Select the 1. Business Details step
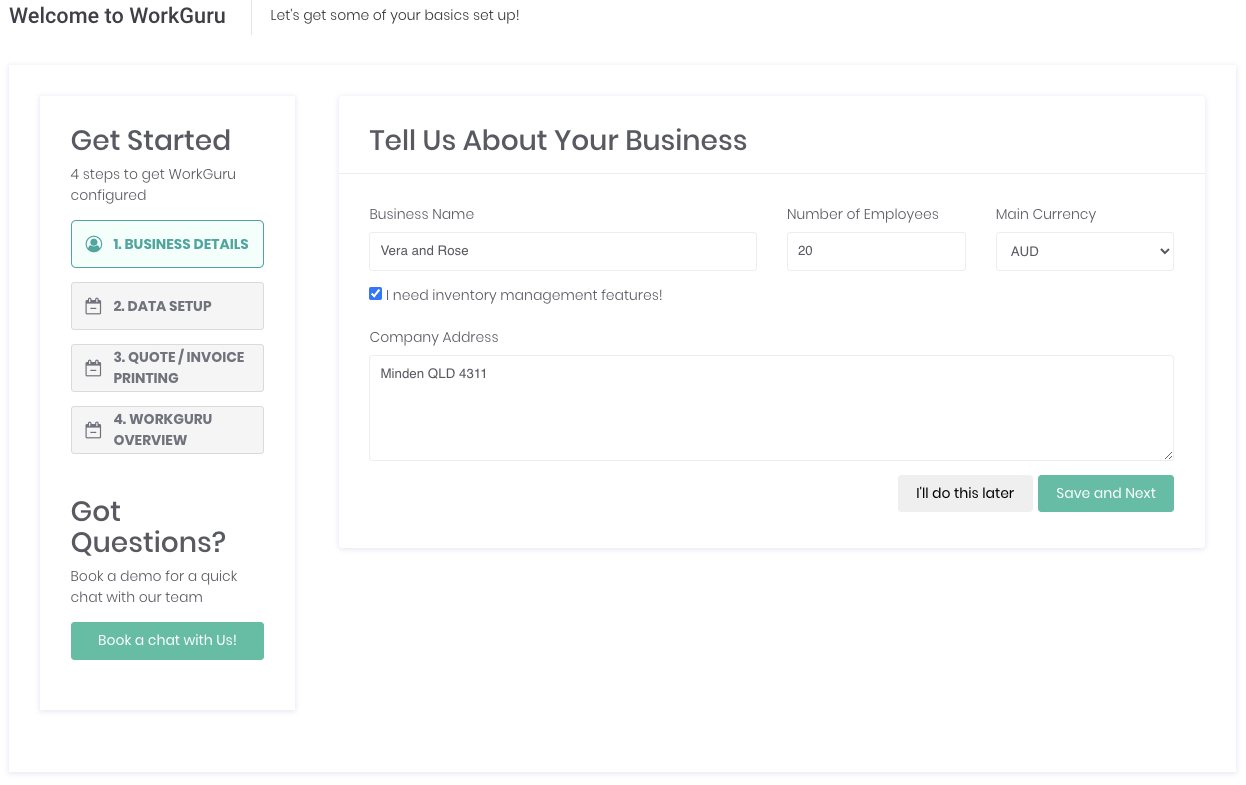This screenshot has width=1246, height=785. pyautogui.click(x=167, y=244)
